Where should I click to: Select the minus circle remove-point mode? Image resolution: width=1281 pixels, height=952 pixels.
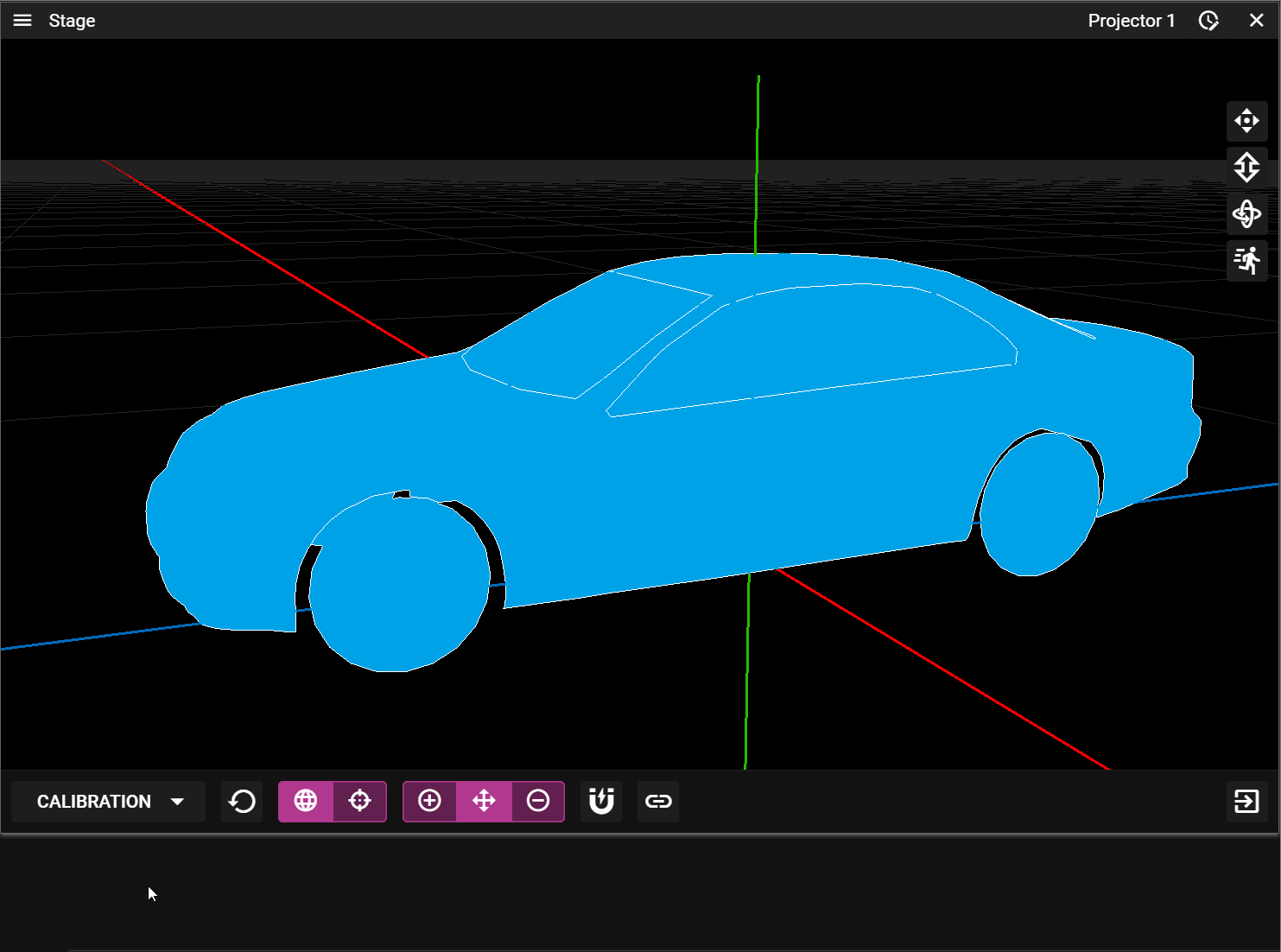(x=538, y=802)
